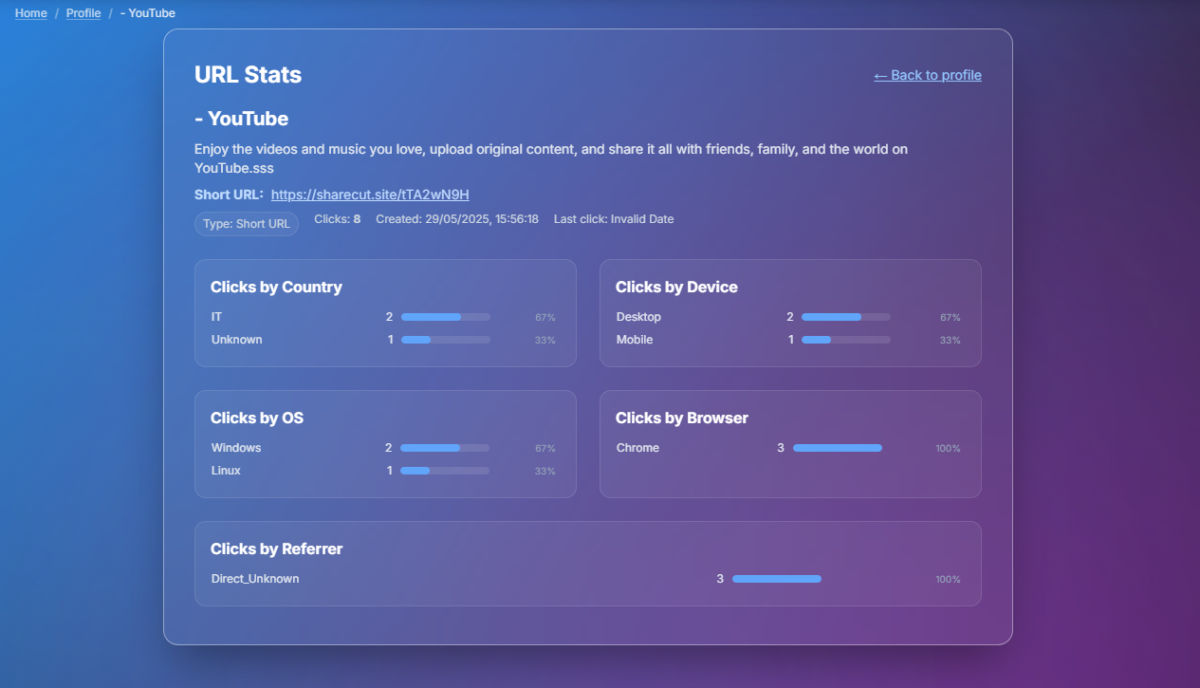Click the 100% value in Clicks by Referrer
Screen dimensions: 1200x688
point(948,580)
